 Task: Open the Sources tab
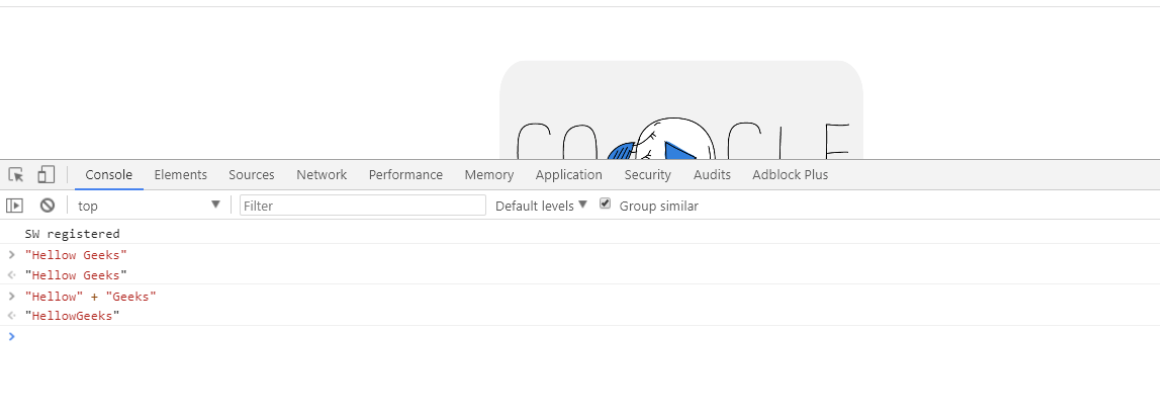coord(252,175)
